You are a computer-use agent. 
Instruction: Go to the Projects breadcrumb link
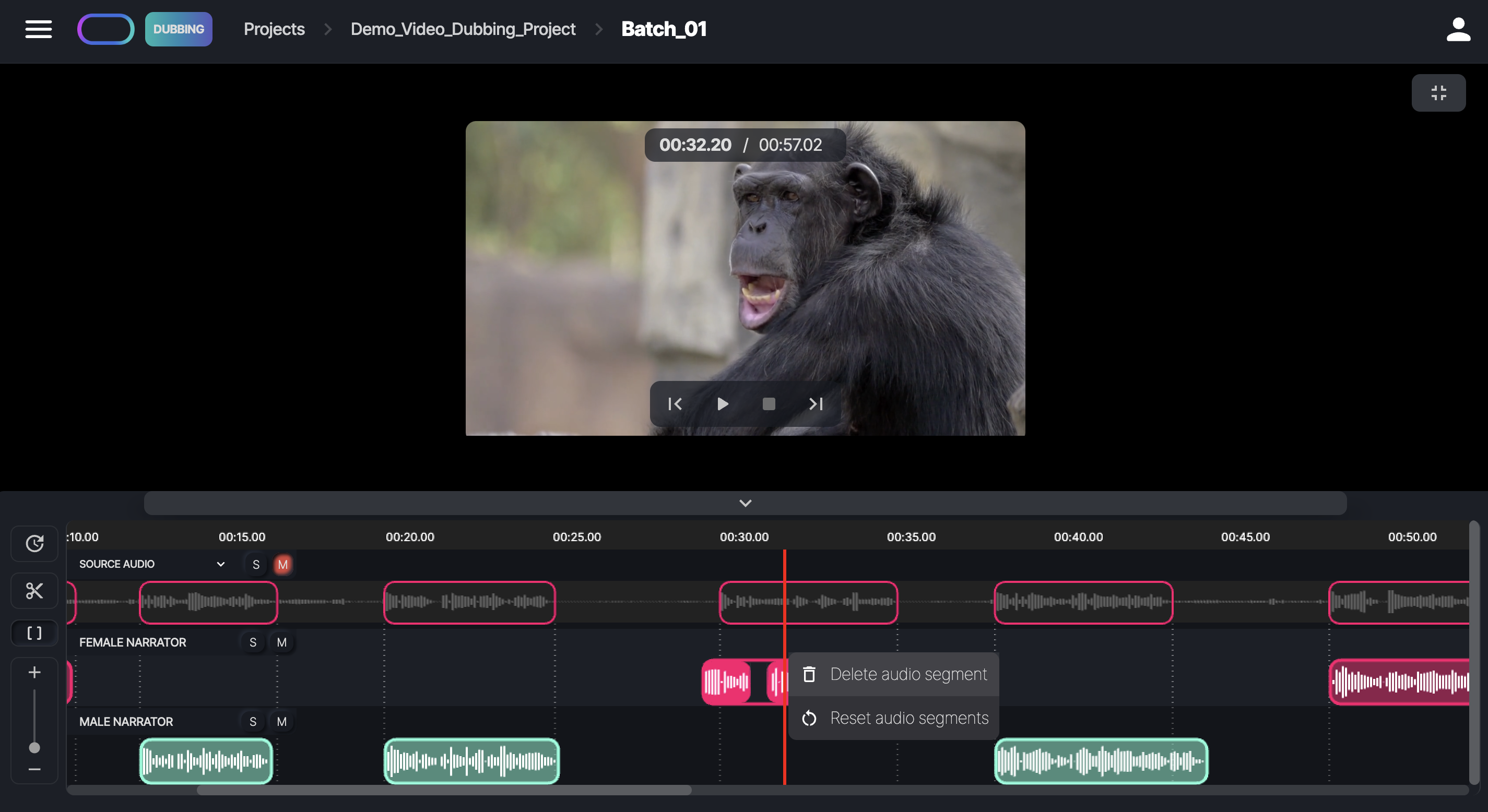274,29
